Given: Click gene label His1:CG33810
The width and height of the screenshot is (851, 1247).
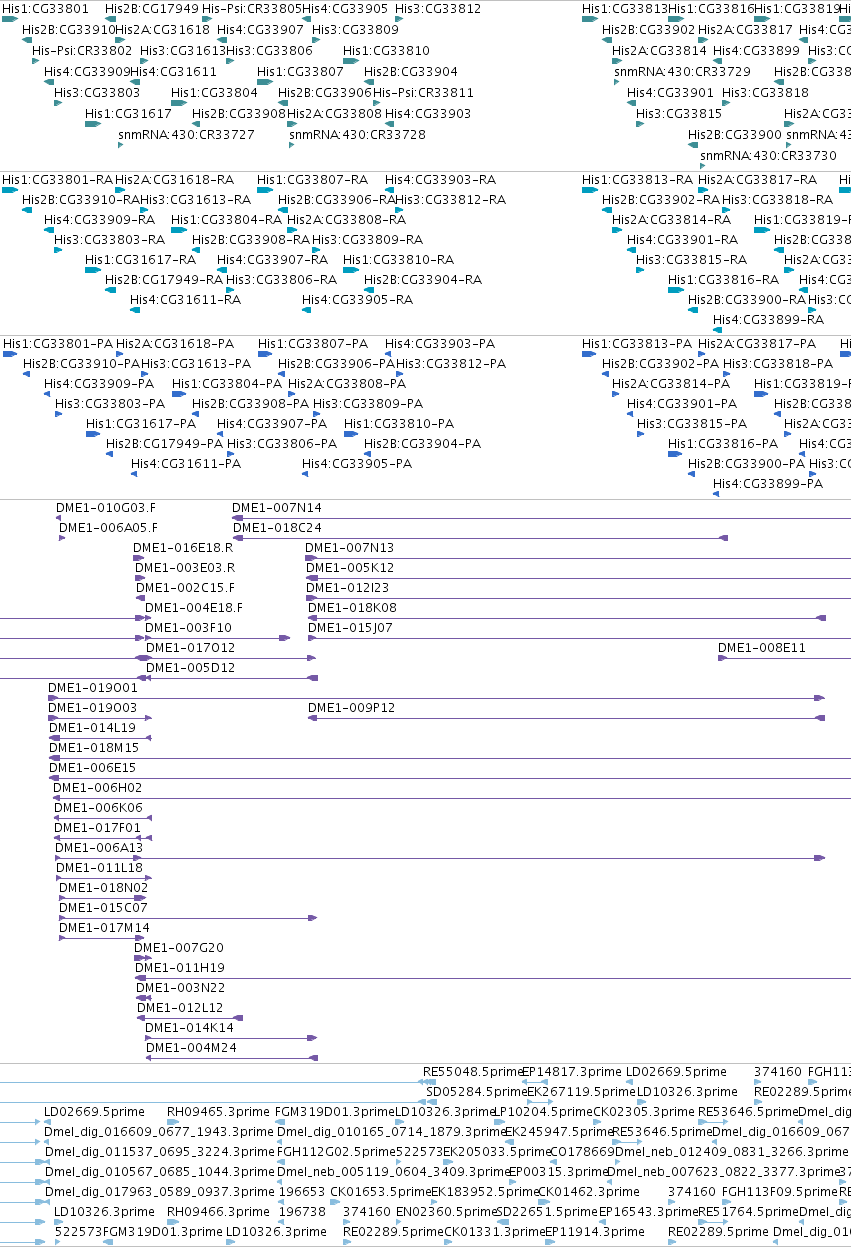Looking at the screenshot, I should click(386, 50).
